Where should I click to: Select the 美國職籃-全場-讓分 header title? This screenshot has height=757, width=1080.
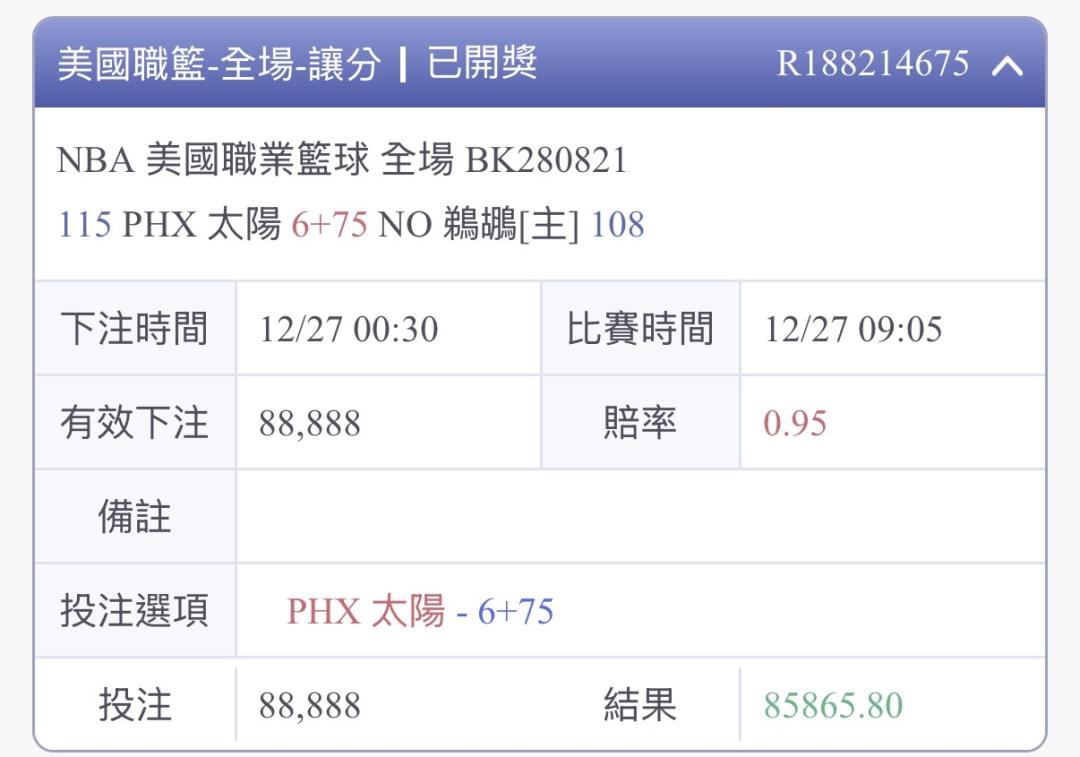click(219, 65)
